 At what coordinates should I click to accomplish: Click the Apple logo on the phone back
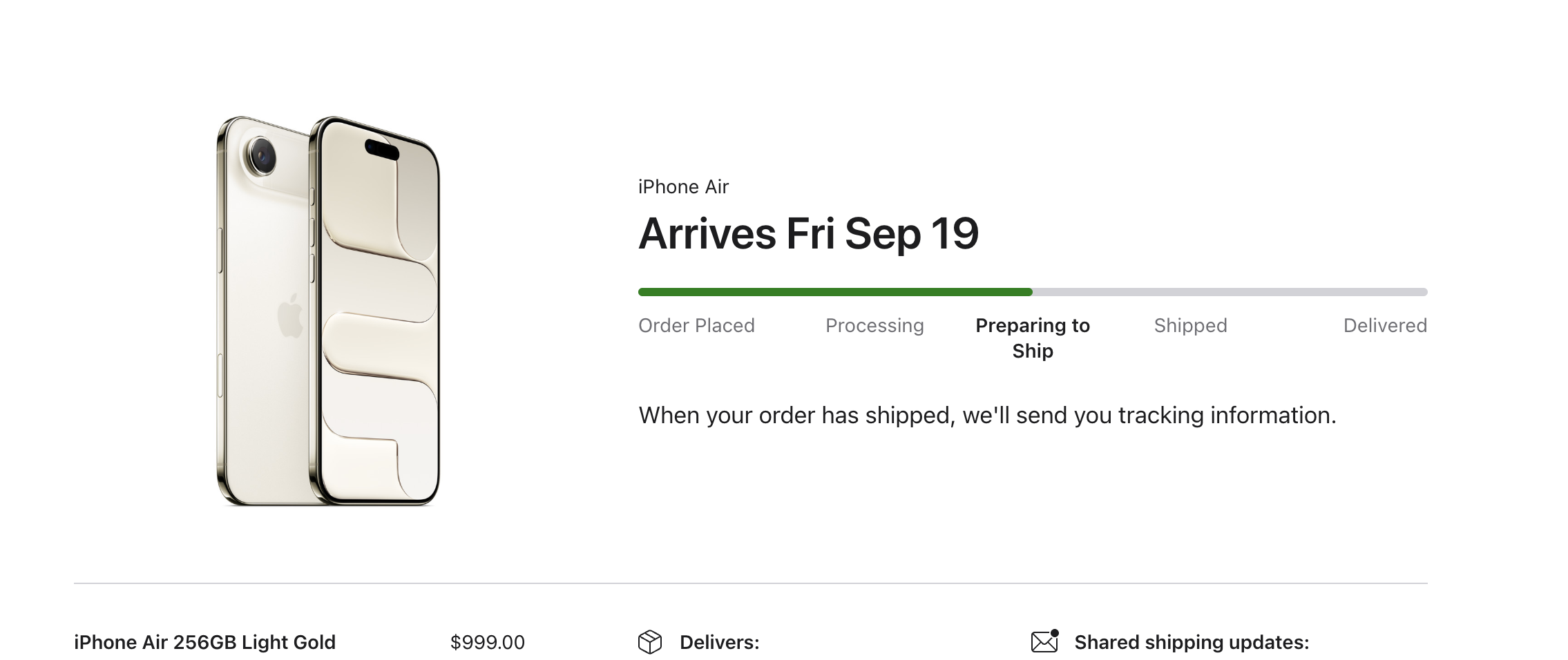click(x=290, y=316)
